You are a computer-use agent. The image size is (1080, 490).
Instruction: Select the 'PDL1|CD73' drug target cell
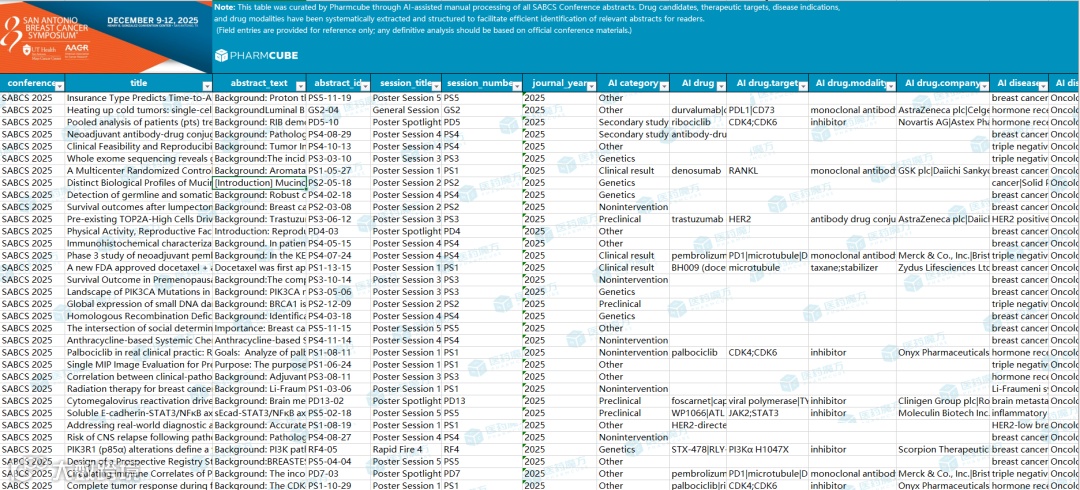(767, 110)
